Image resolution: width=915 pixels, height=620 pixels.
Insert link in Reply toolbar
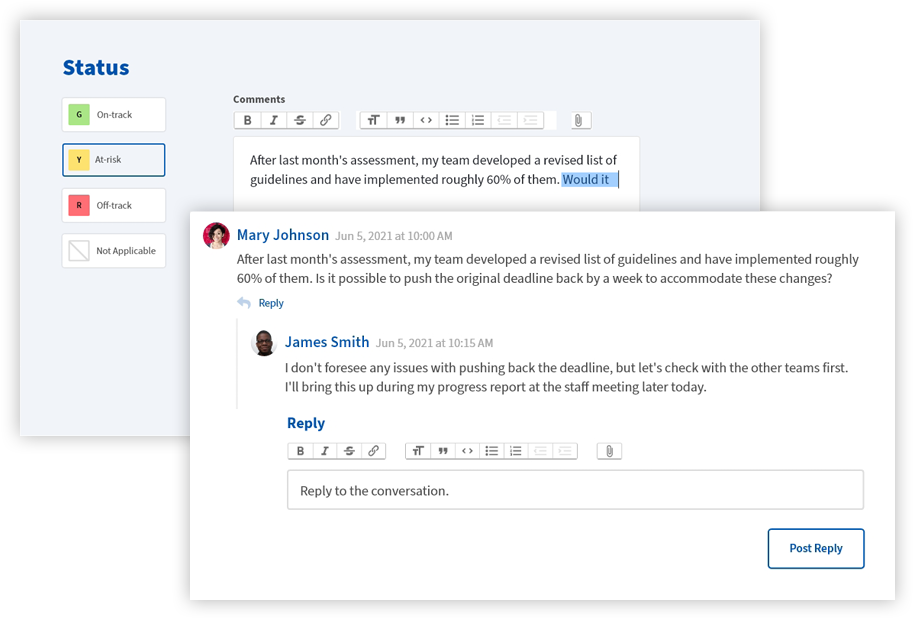(x=373, y=451)
